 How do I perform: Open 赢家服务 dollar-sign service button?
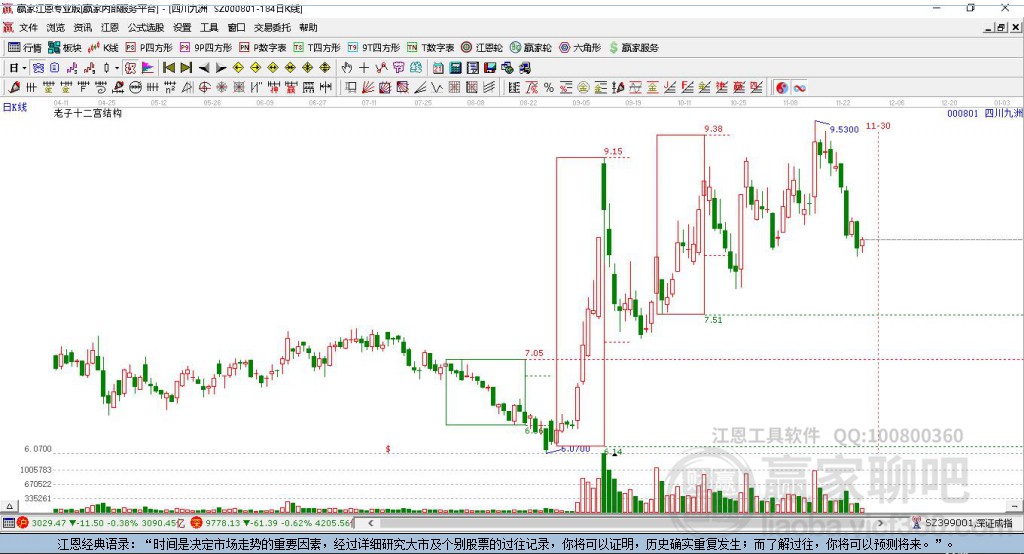[x=633, y=48]
